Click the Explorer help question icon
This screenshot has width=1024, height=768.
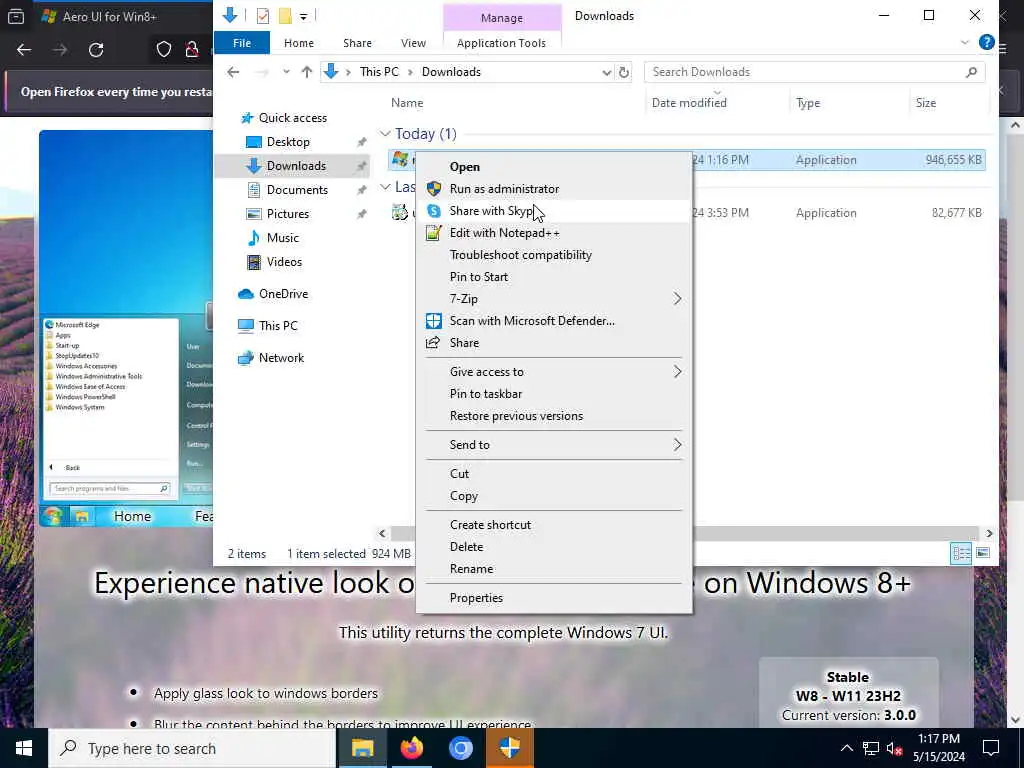pos(986,43)
